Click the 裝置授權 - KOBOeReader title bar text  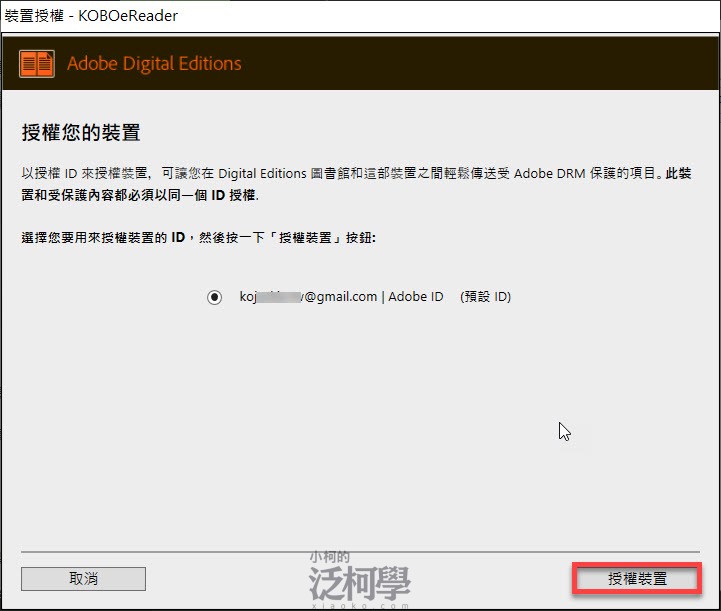pos(91,16)
